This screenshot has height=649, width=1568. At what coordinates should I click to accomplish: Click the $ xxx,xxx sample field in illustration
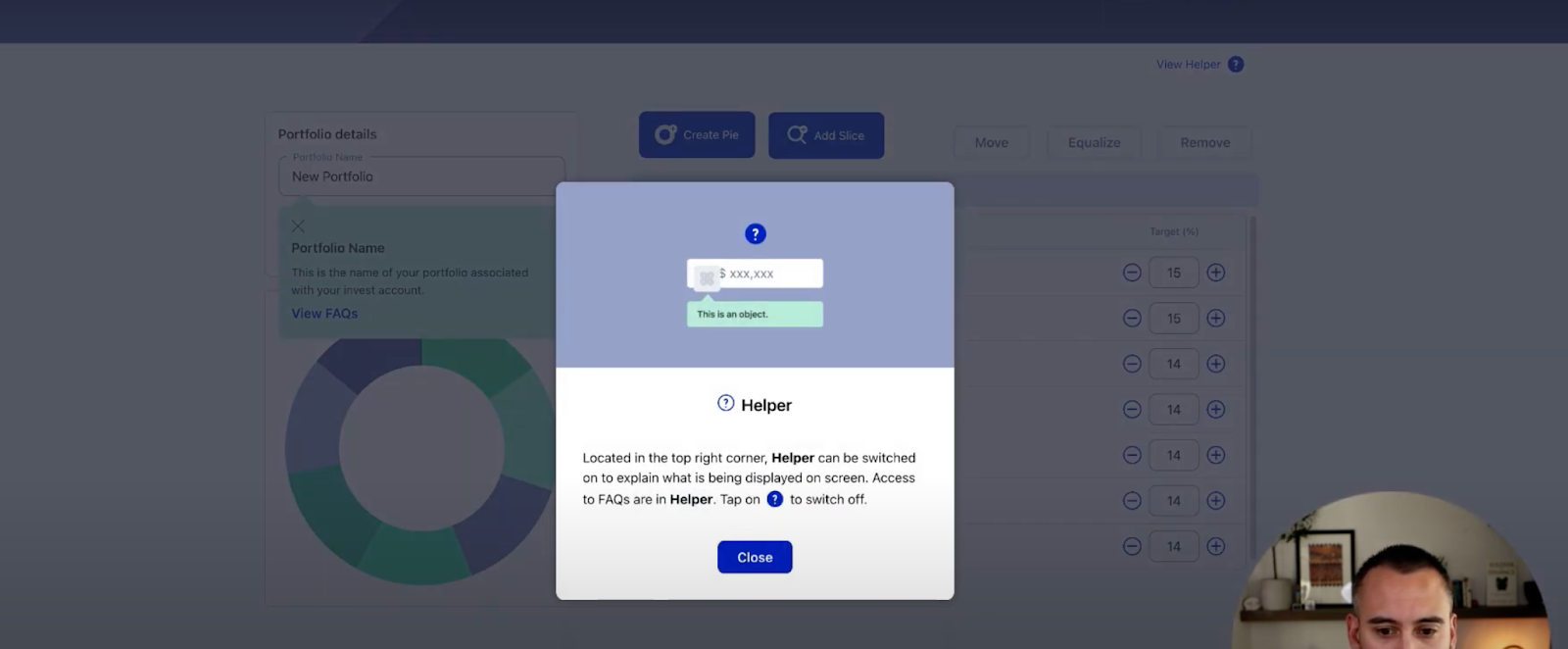(x=755, y=274)
